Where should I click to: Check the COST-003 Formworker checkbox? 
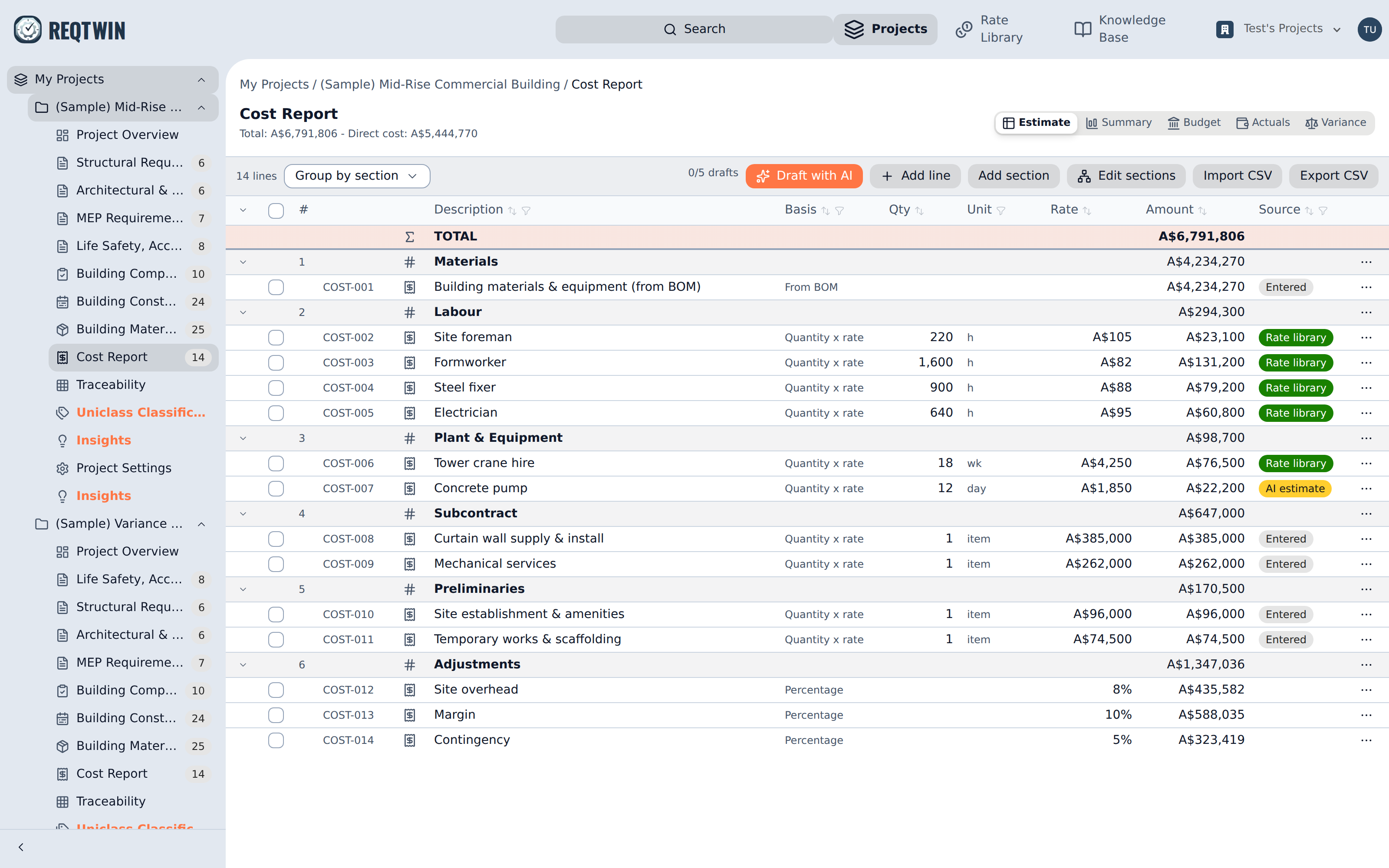(276, 363)
